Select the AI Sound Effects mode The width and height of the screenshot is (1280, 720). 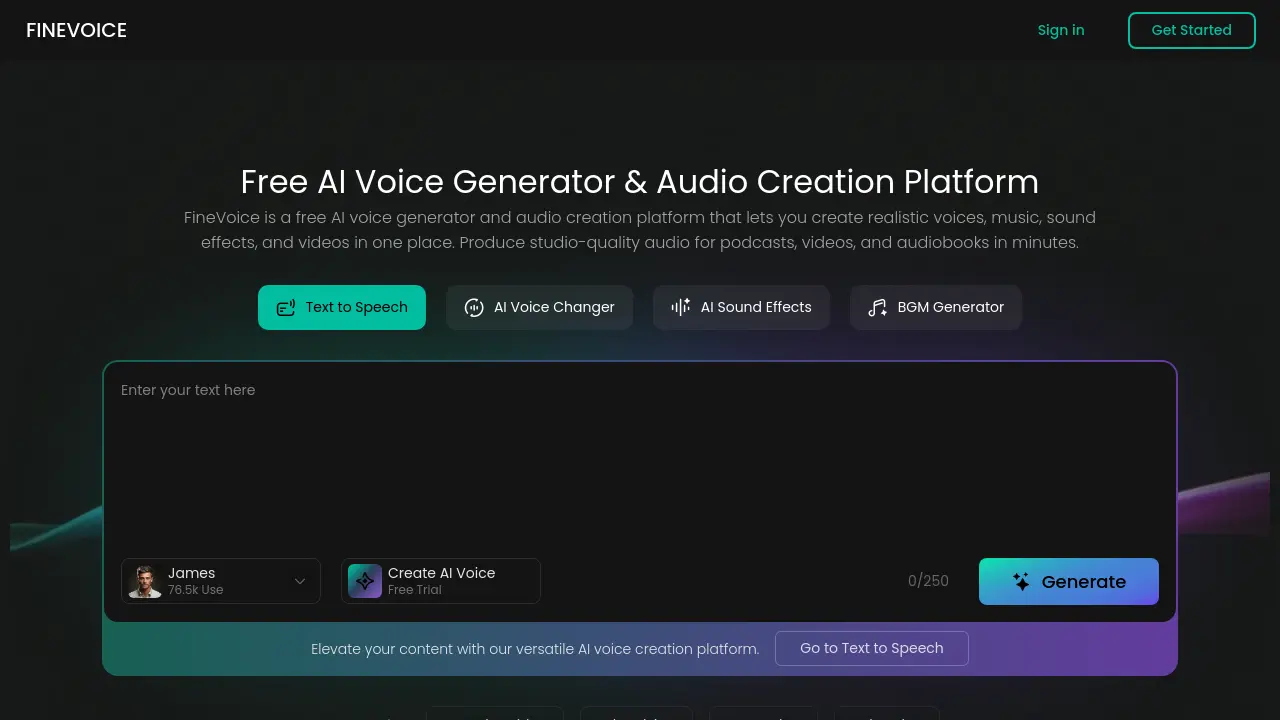pyautogui.click(x=741, y=307)
